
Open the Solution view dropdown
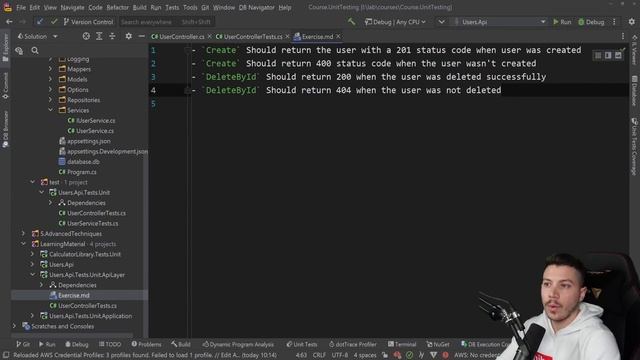click(38, 36)
